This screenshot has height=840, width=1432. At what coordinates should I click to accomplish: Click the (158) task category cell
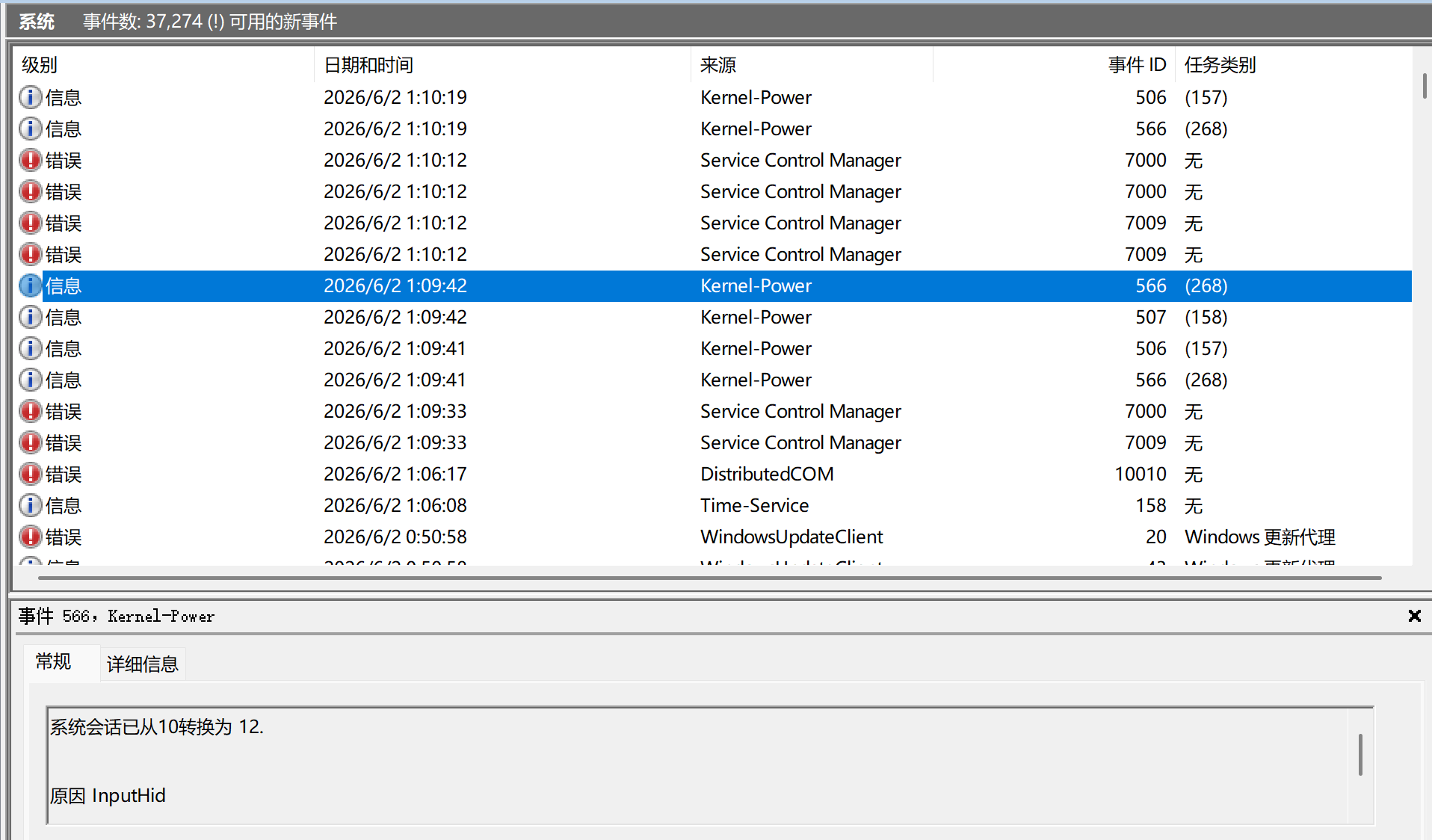coord(1206,317)
